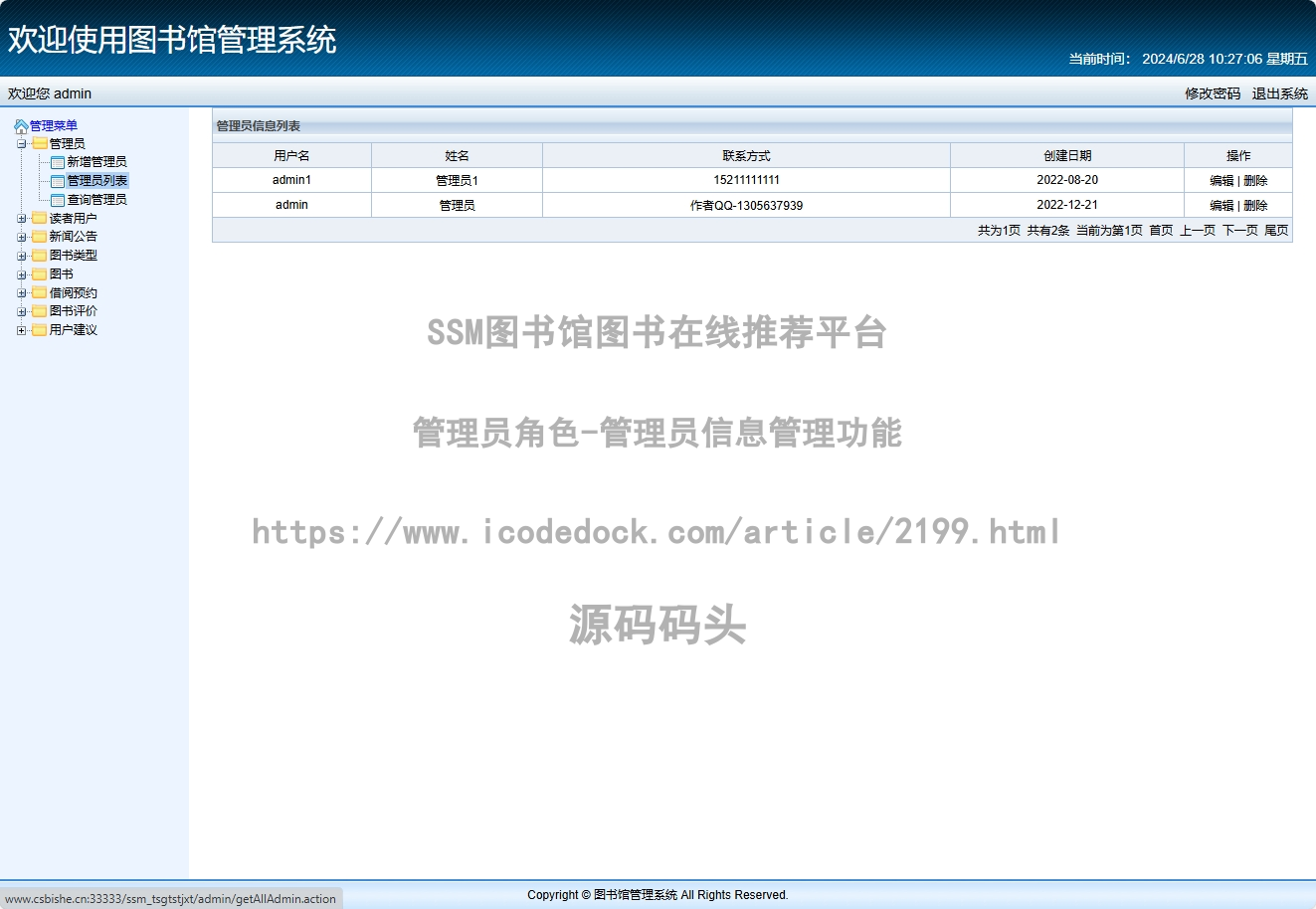Click the home icon beside 管理菜单
The image size is (1316, 909).
pos(21,126)
